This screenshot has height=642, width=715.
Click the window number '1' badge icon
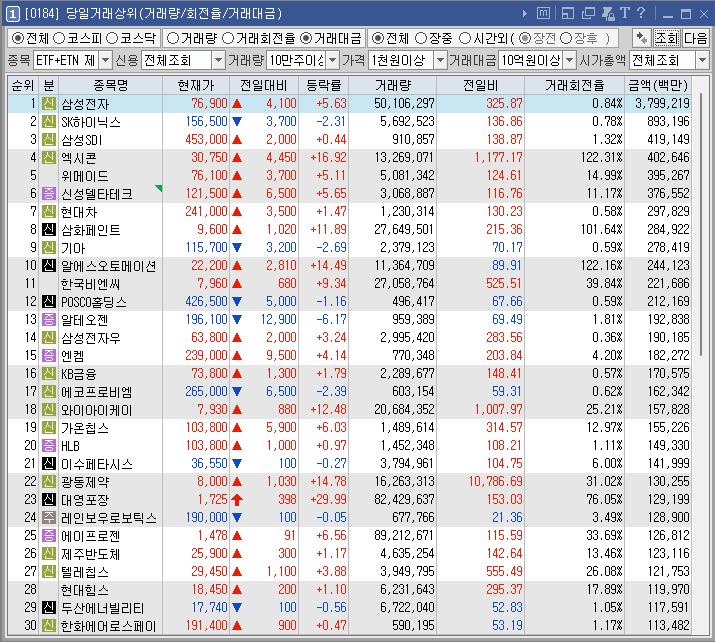pos(12,14)
